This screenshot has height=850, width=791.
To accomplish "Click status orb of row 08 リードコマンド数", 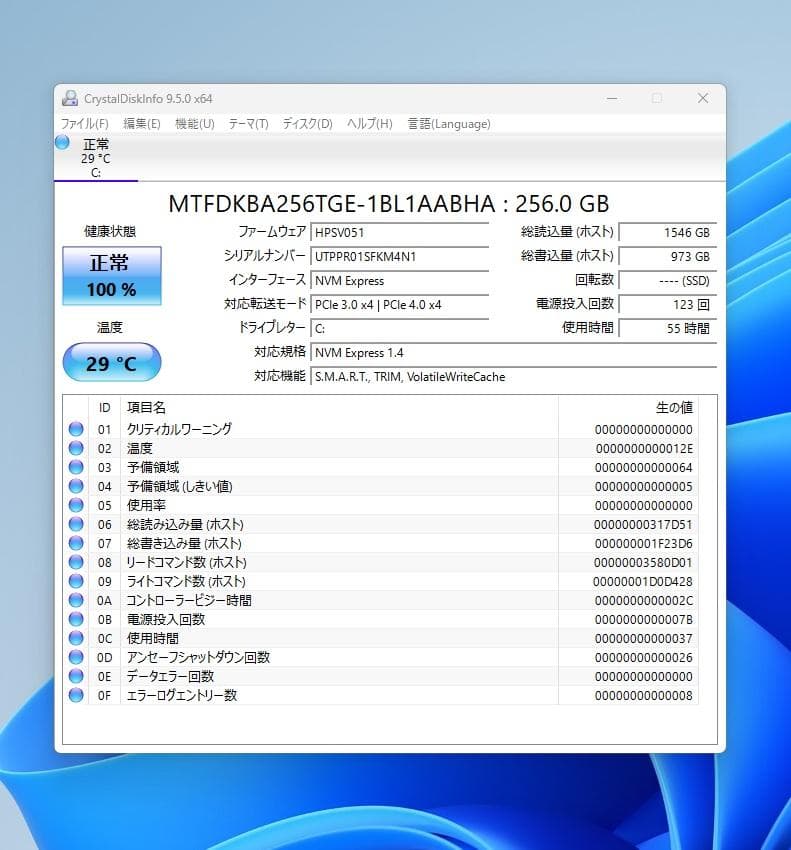I will tap(76, 562).
